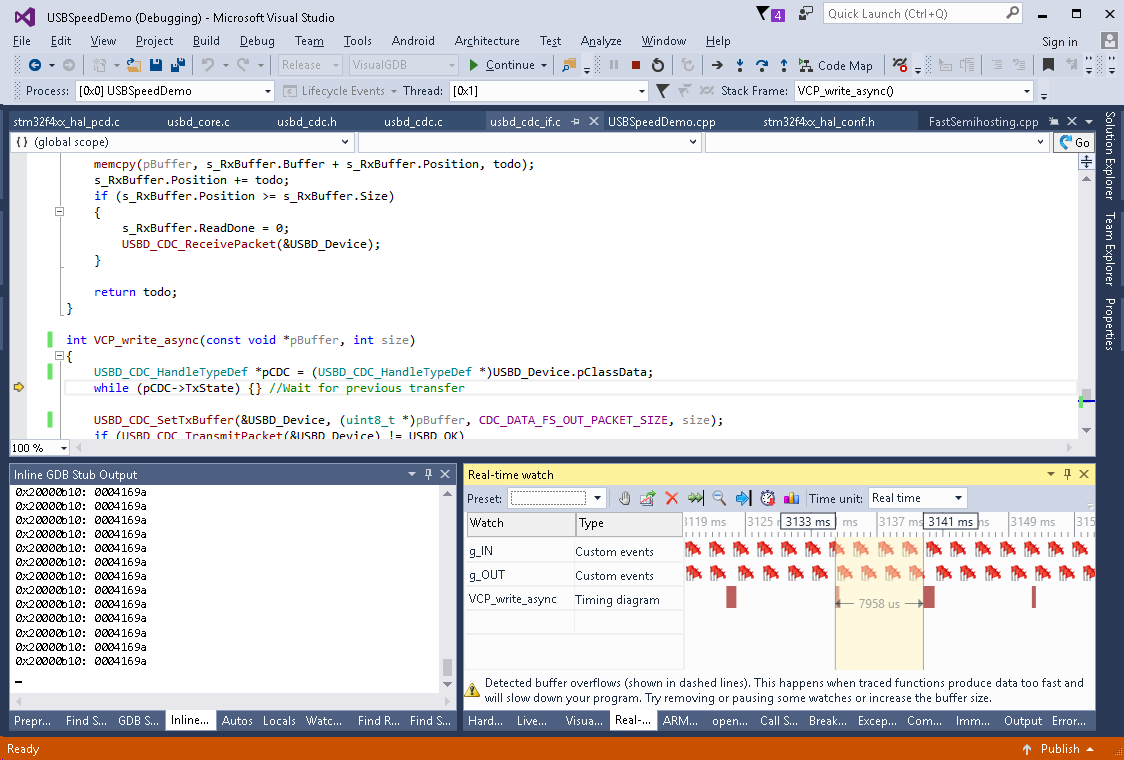Screen dimensions: 1124x760
Task: Click the 3133 ms timeline marker
Action: coord(808,521)
